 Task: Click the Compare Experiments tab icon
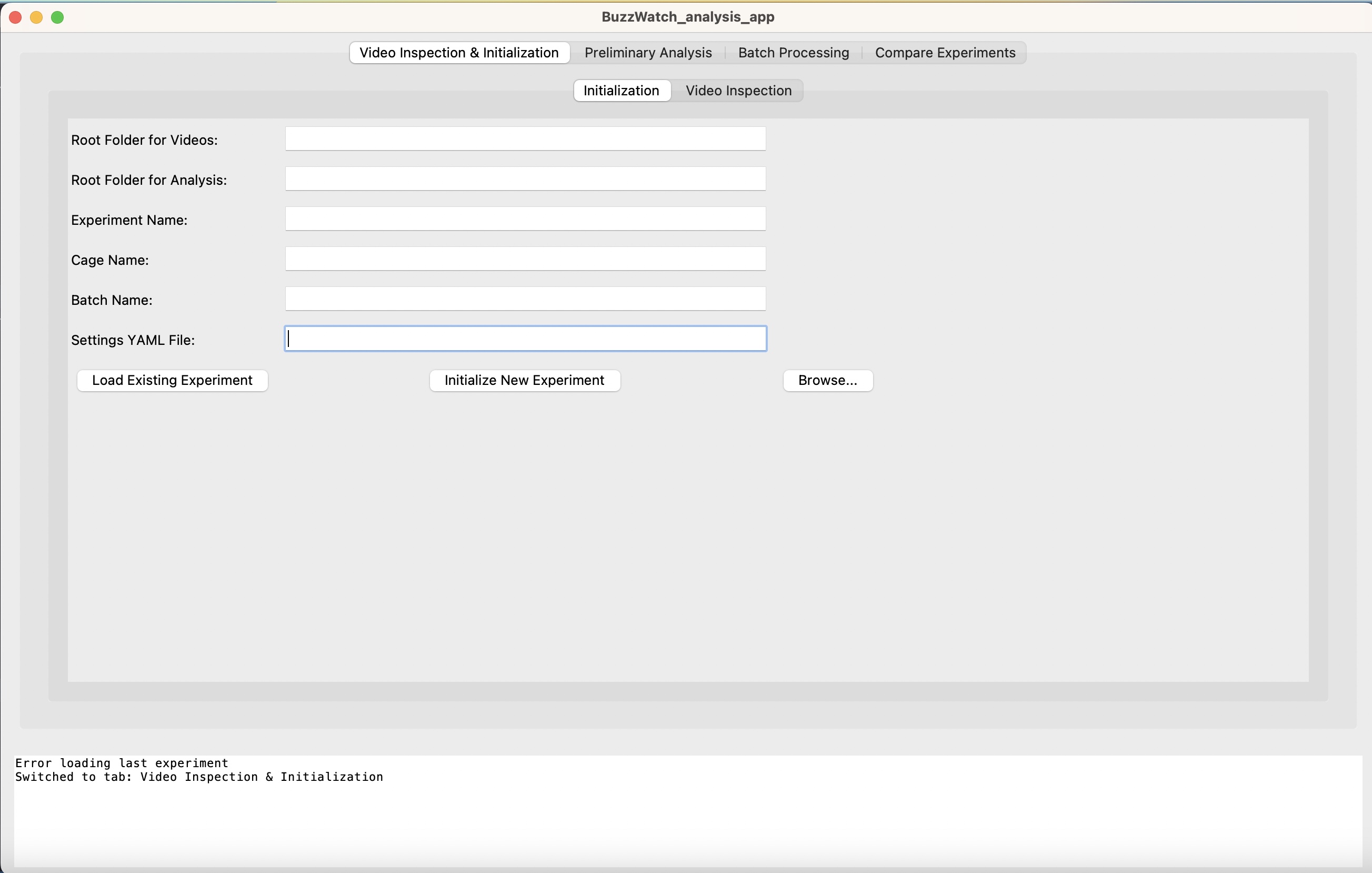pos(944,52)
